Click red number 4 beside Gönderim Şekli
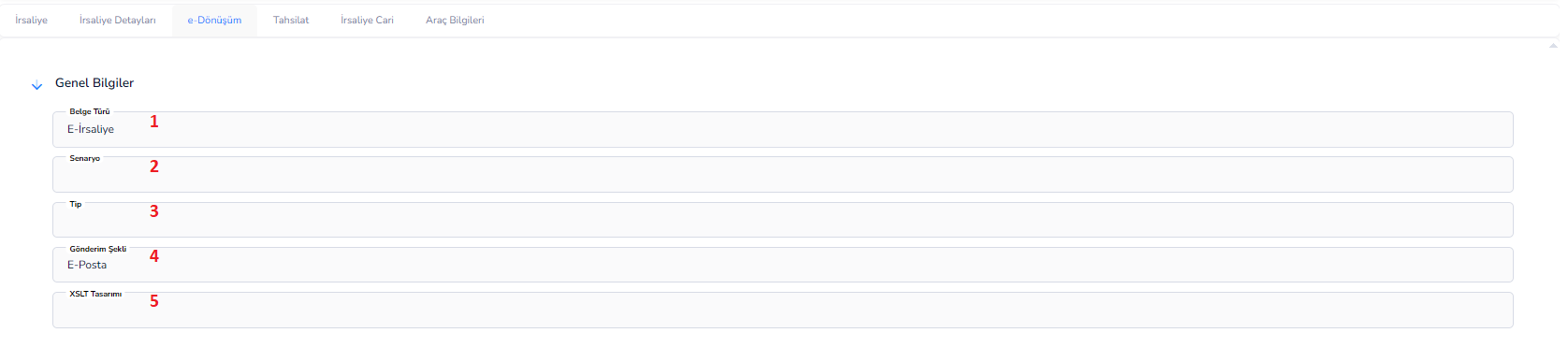Screen dimensions: 1568x362 [x=154, y=256]
